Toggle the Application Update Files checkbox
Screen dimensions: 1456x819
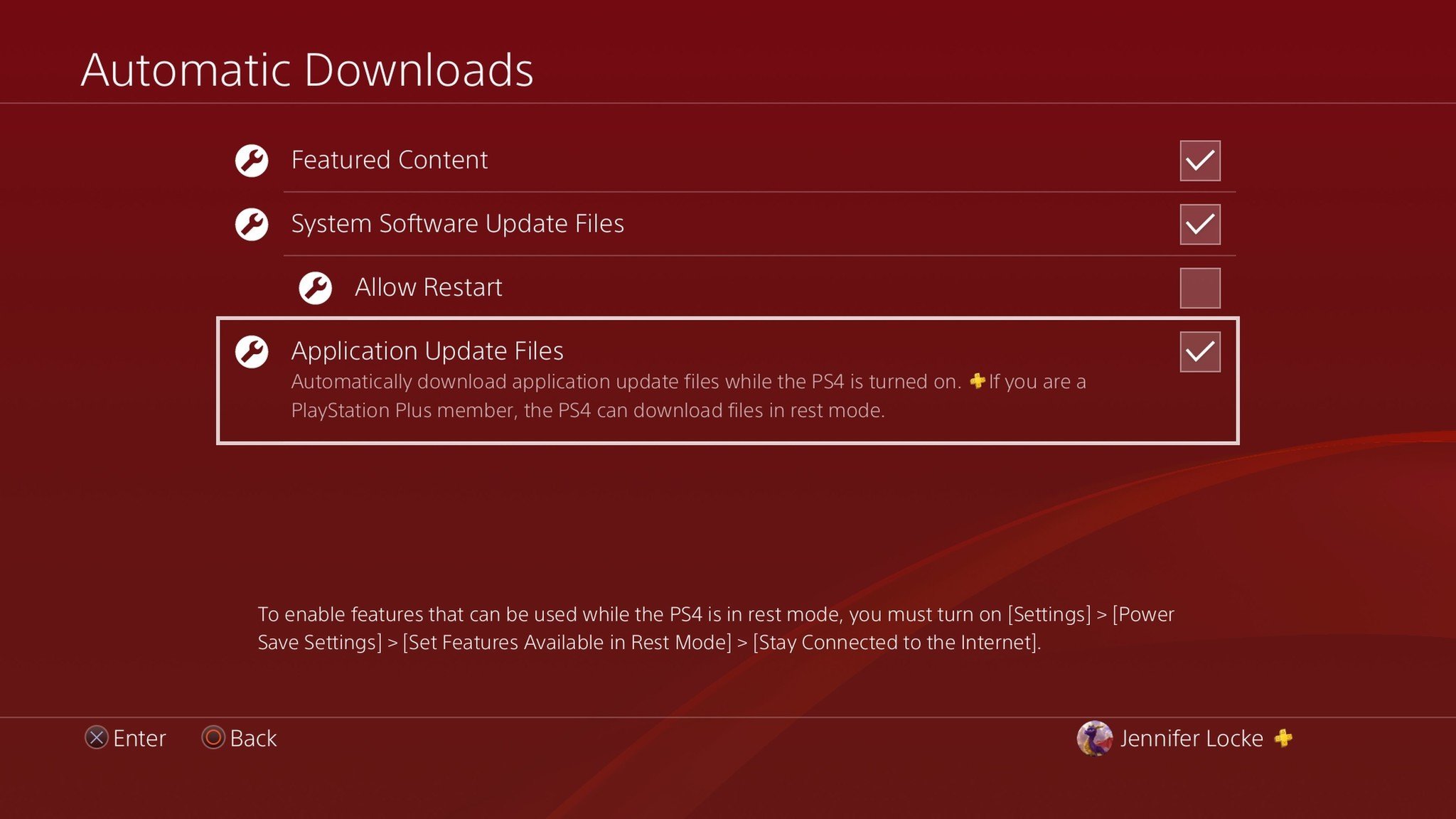(x=1200, y=352)
